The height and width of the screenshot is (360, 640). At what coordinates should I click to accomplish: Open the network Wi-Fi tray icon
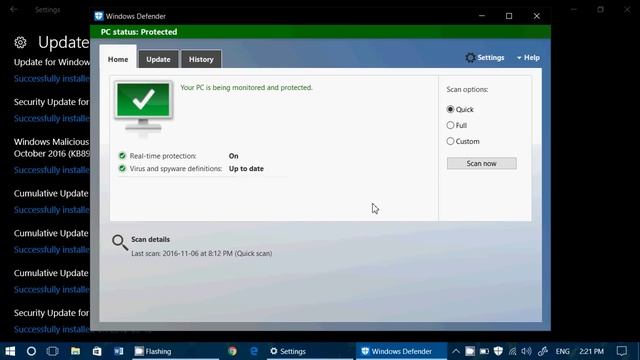coord(512,351)
